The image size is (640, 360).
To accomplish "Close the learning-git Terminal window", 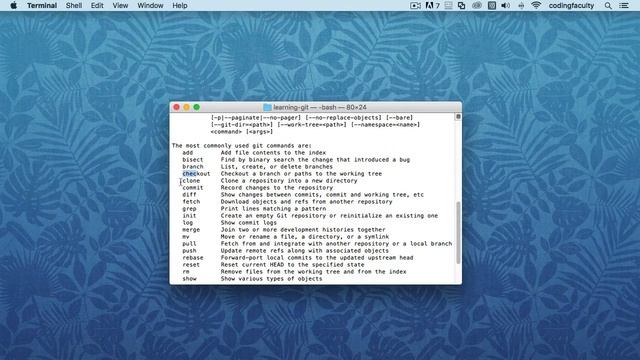I will 176,107.
